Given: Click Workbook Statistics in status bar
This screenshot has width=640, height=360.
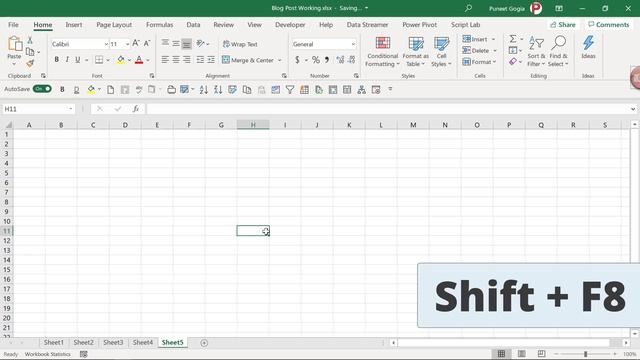Looking at the screenshot, I should coord(47,354).
